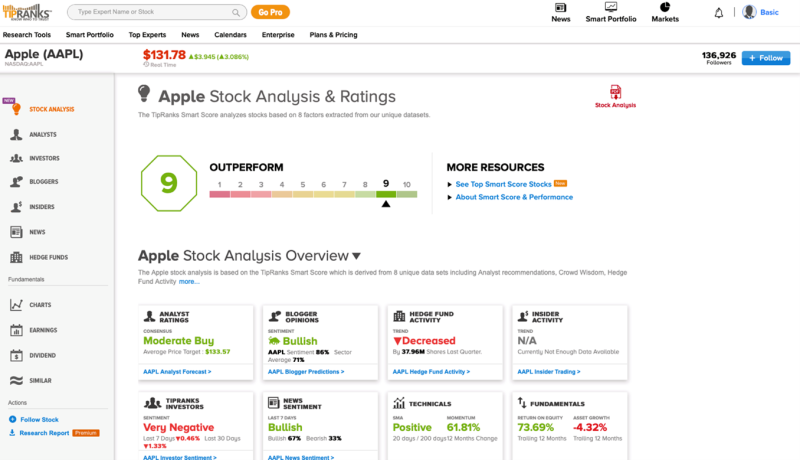The image size is (800, 460).
Task: Open Stock Analysis in sidebar
Action: [x=52, y=109]
